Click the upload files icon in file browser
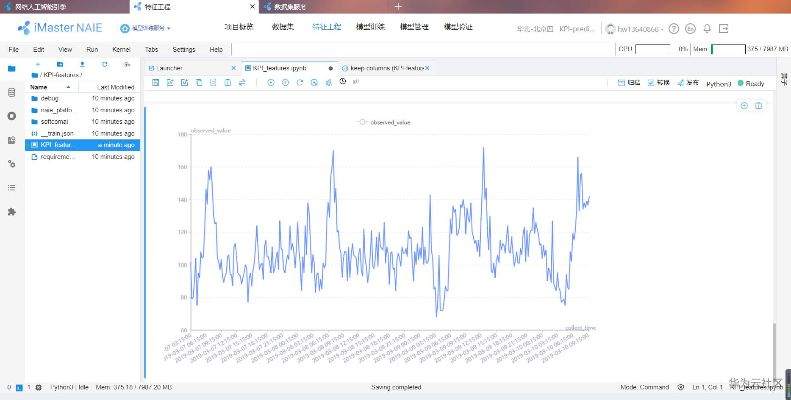 coord(82,64)
